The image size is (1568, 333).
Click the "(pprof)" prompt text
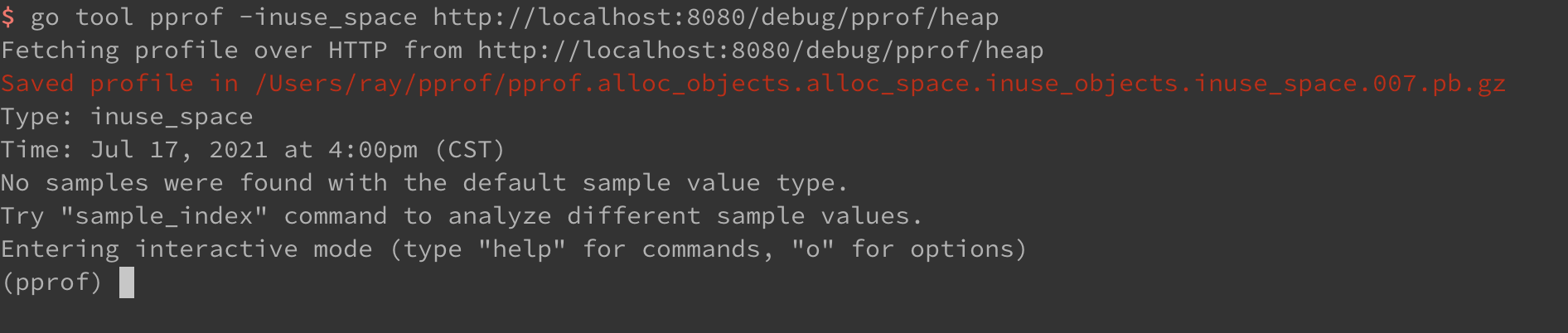52,282
